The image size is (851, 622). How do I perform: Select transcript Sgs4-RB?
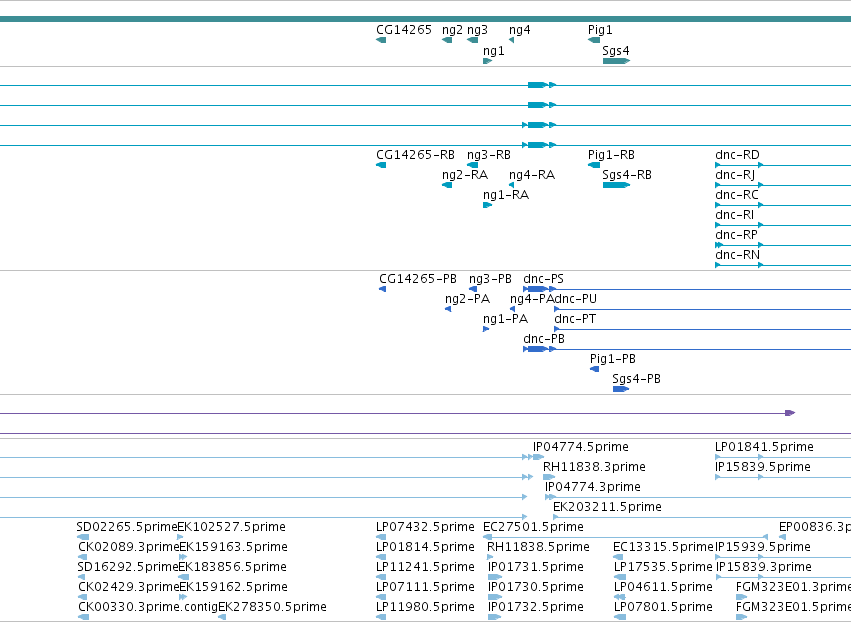pos(617,185)
